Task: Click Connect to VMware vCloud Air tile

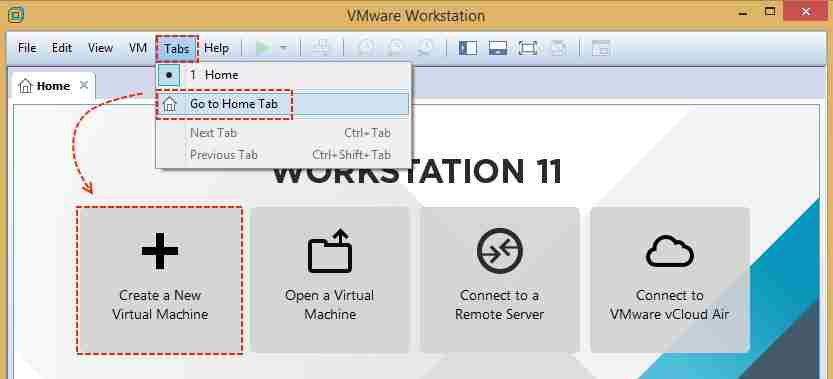Action: (x=670, y=280)
